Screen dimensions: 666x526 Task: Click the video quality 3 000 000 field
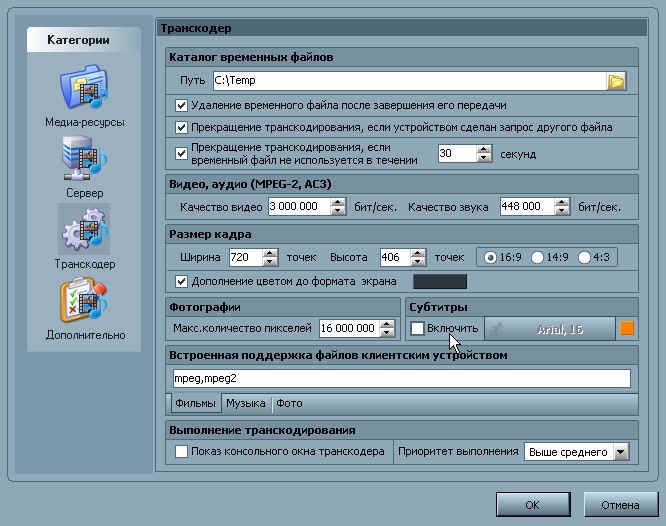299,206
